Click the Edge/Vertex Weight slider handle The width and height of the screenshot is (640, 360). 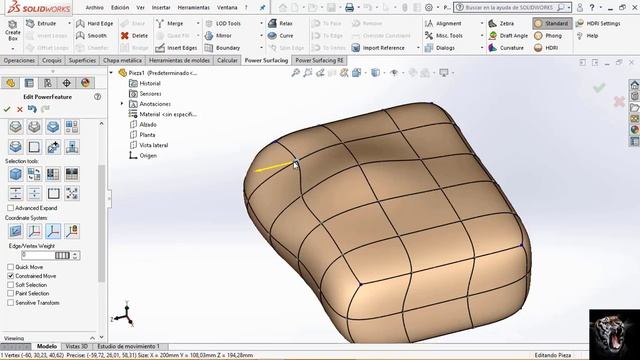(62, 256)
